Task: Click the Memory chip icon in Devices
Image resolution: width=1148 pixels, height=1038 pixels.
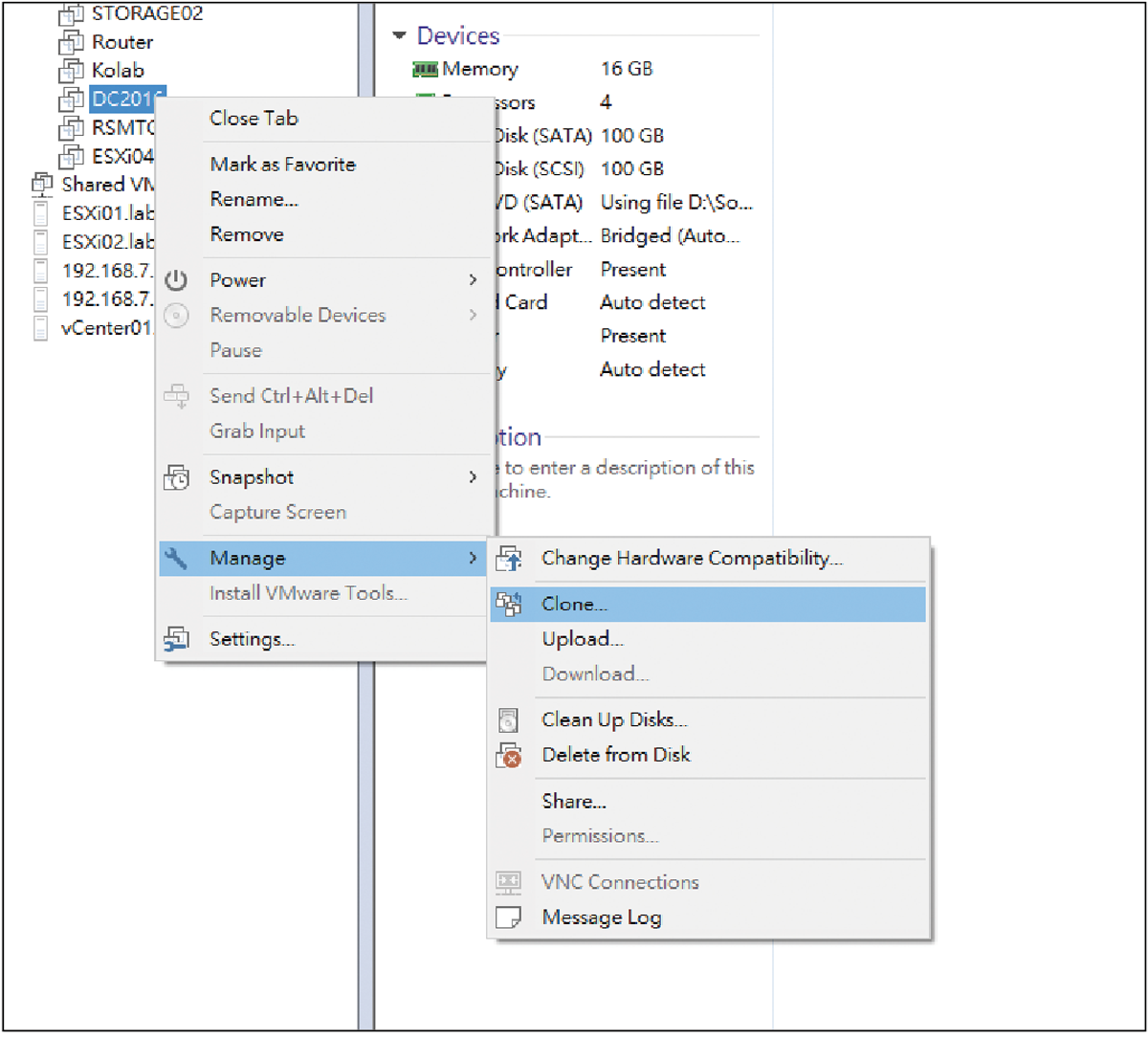Action: point(425,69)
